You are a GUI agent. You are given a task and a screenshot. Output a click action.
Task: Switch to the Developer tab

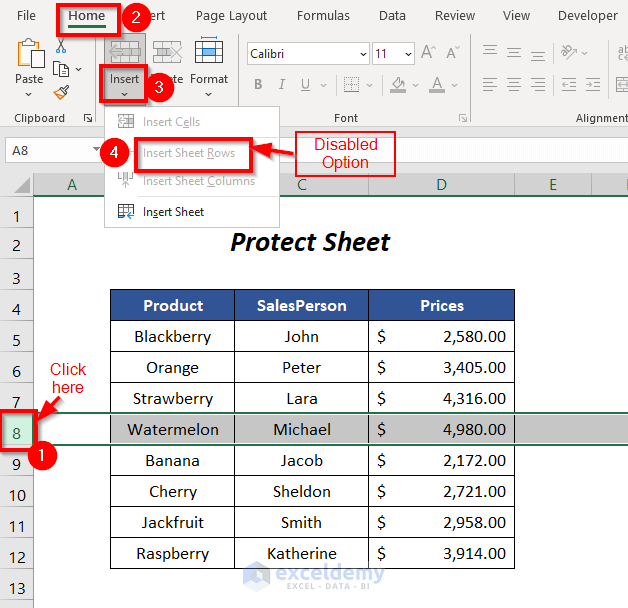(588, 16)
